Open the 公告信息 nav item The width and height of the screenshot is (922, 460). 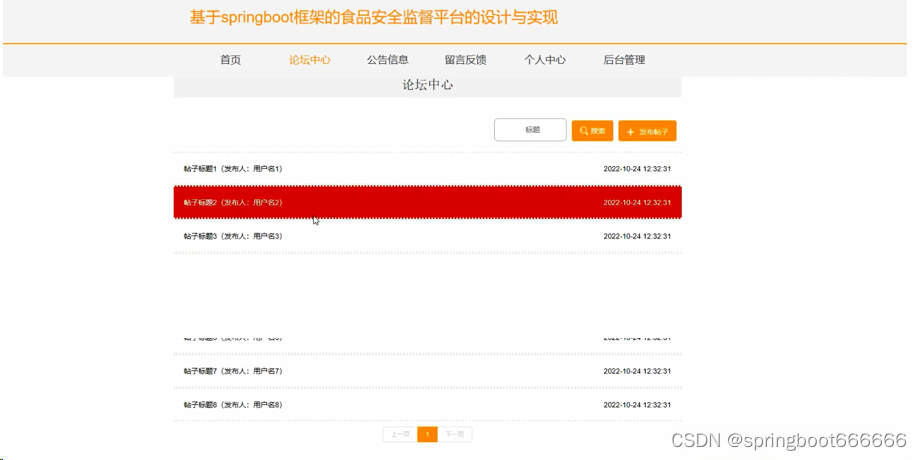coord(388,60)
